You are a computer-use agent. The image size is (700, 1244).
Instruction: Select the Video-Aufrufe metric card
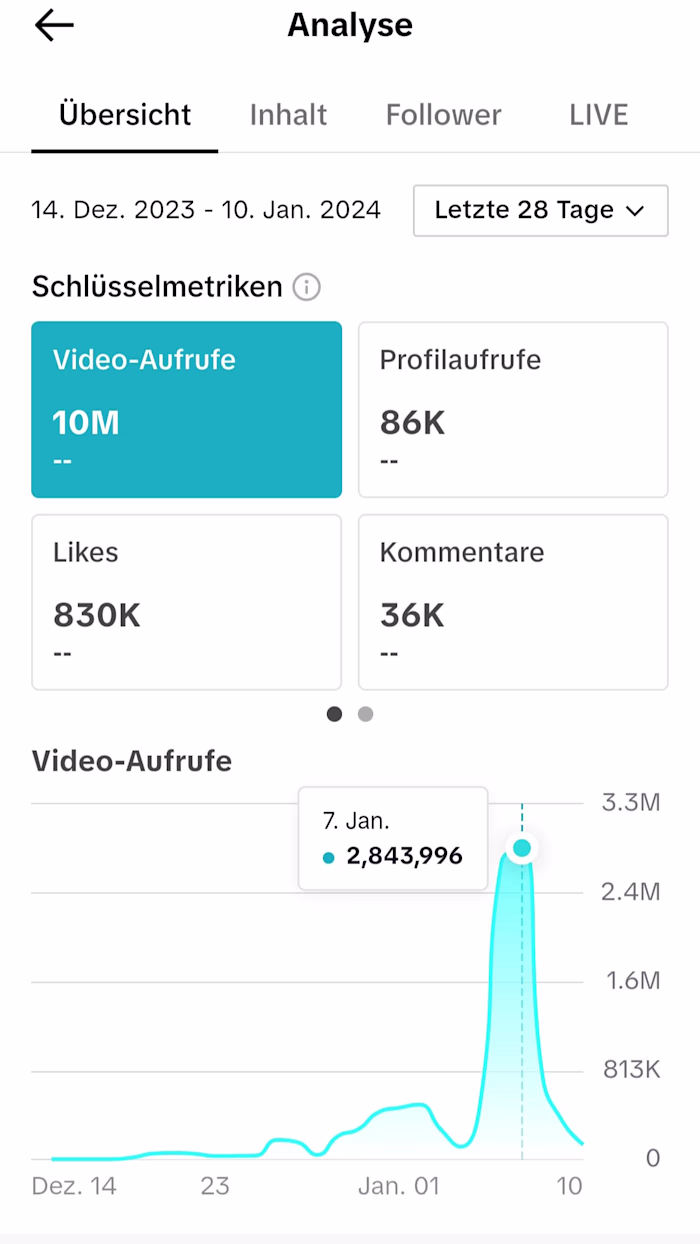point(186,409)
